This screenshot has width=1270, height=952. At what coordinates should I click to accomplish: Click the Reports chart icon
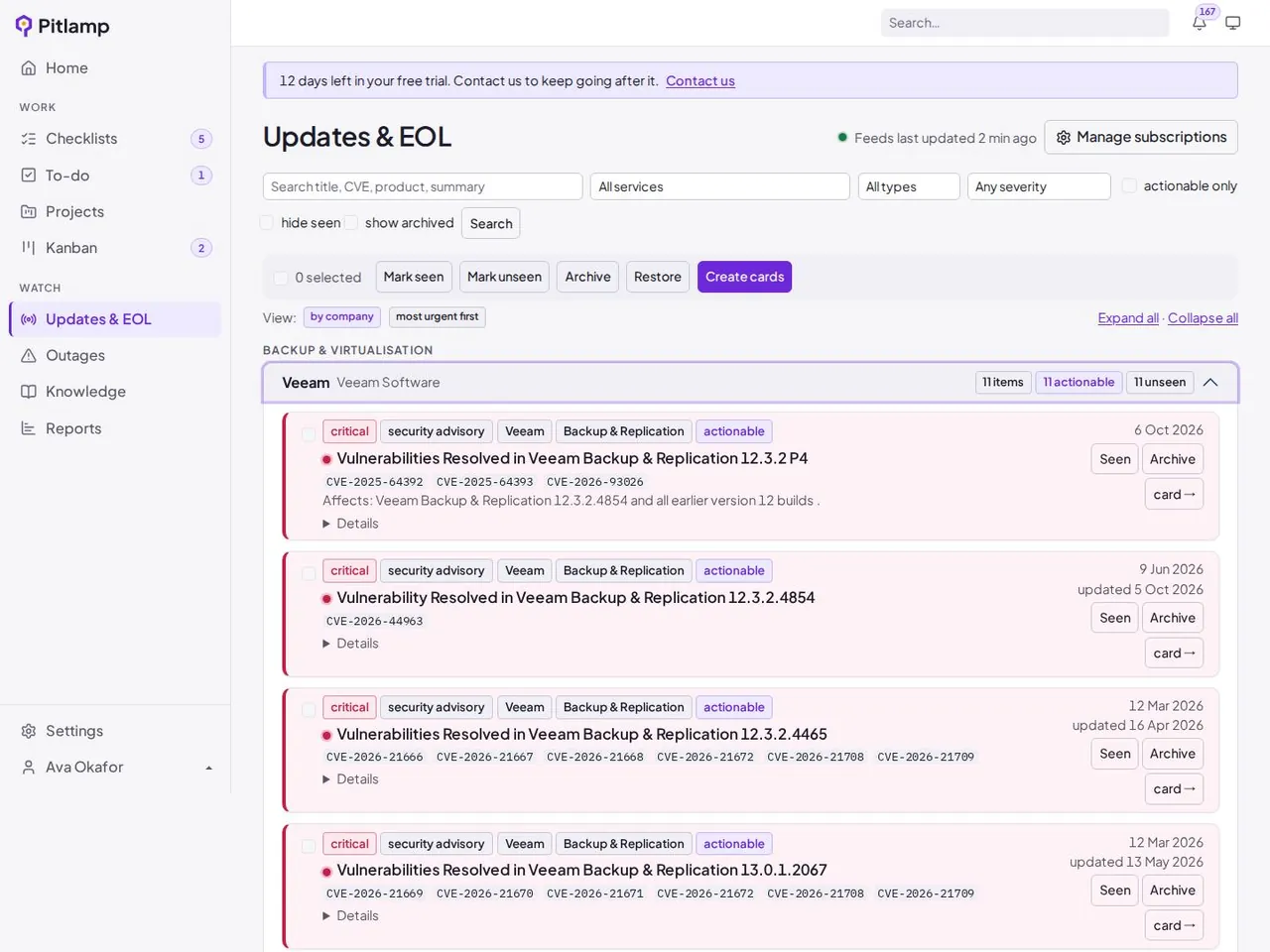pyautogui.click(x=29, y=428)
